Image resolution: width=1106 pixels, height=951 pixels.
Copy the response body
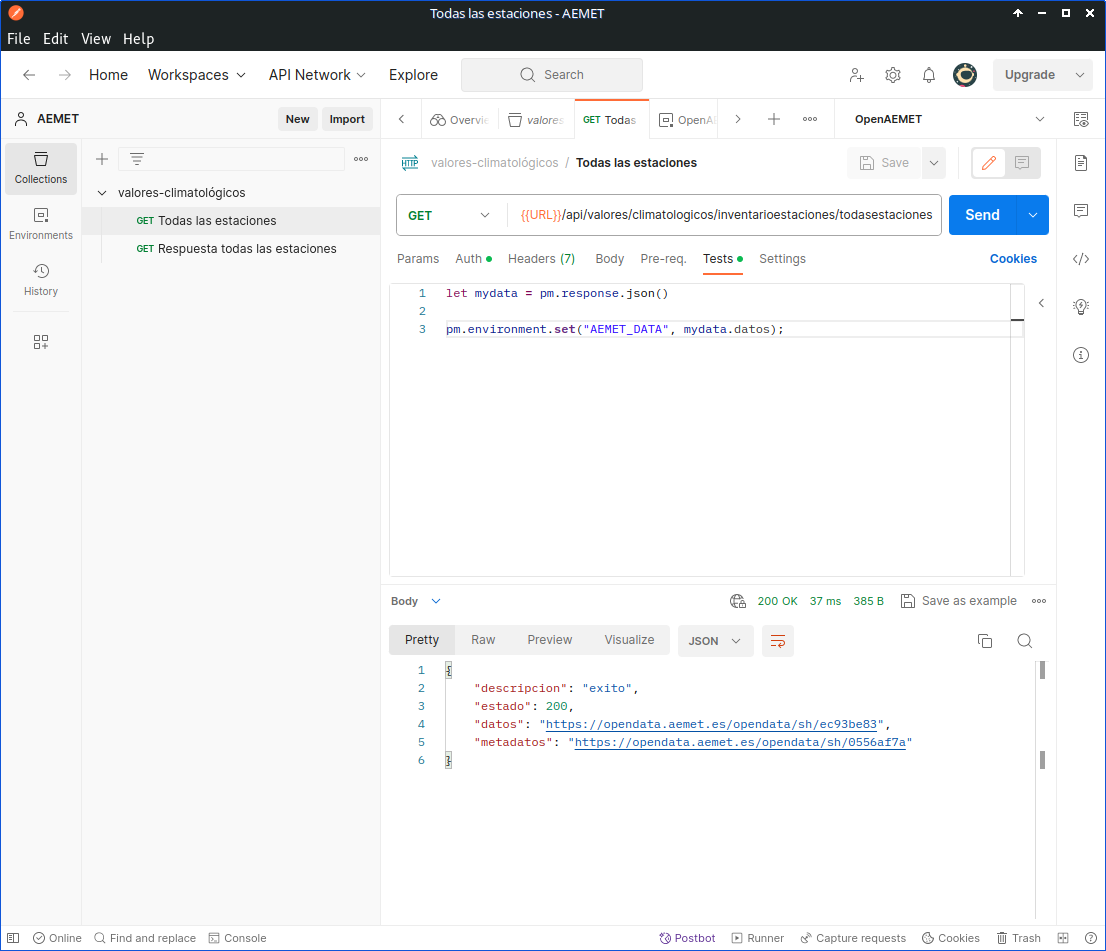[985, 640]
